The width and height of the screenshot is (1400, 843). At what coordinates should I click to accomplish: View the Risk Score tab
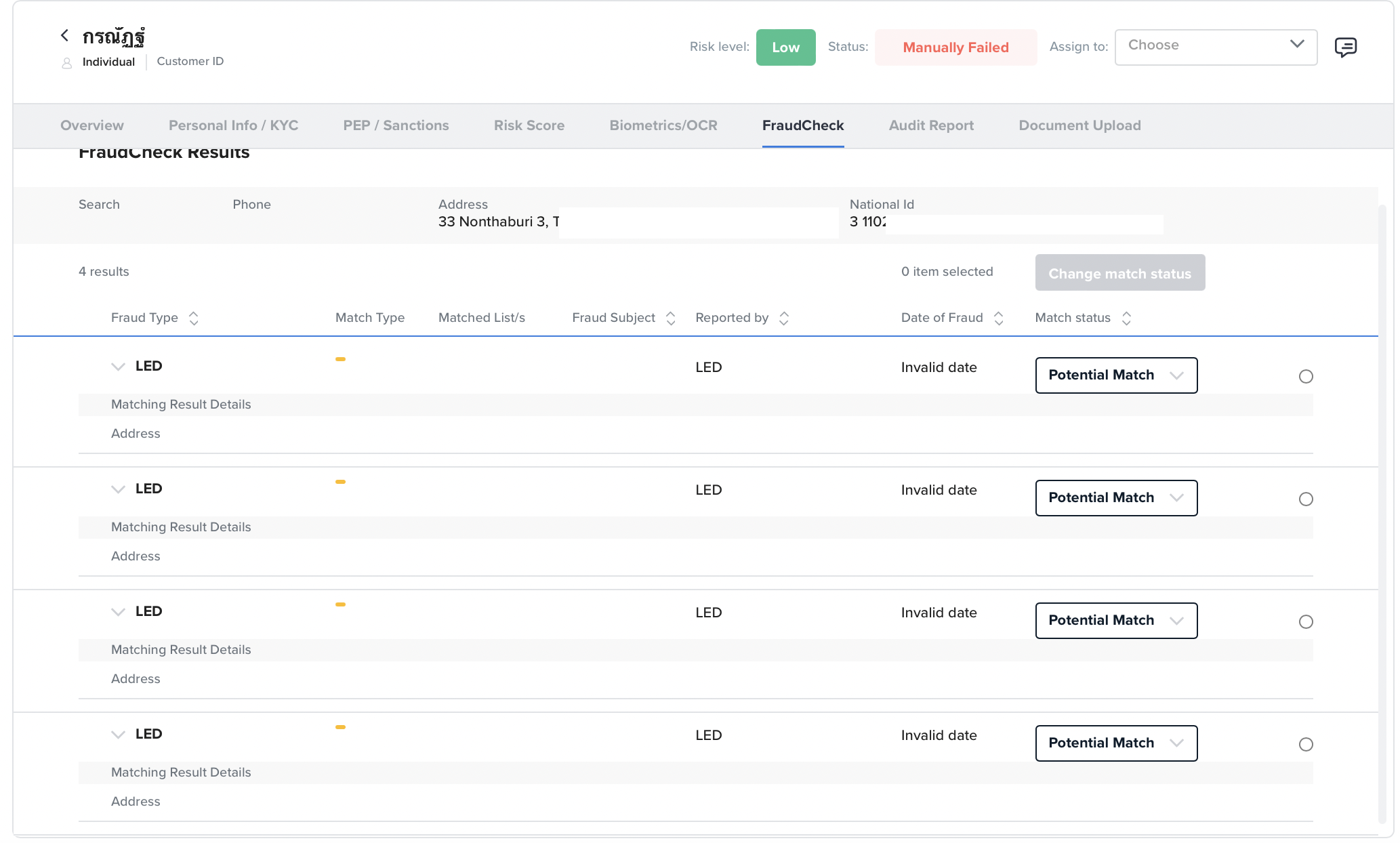coord(529,125)
